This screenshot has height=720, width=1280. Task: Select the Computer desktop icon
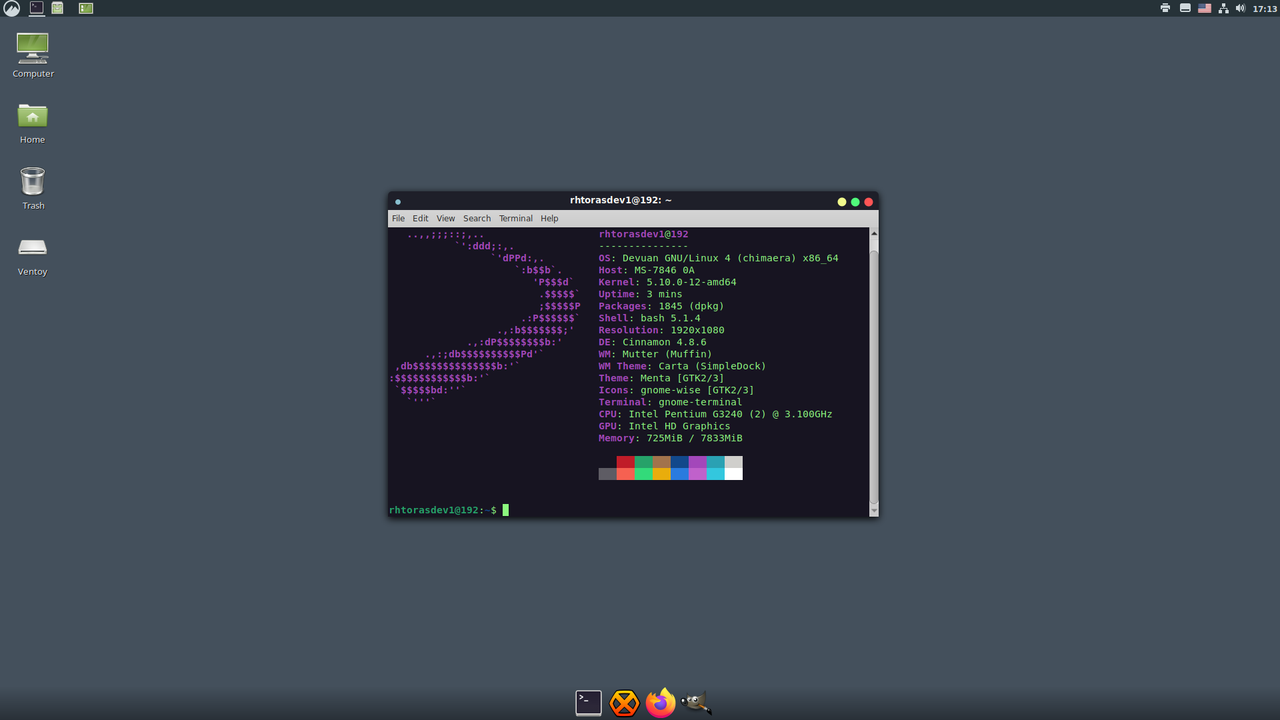pyautogui.click(x=33, y=55)
